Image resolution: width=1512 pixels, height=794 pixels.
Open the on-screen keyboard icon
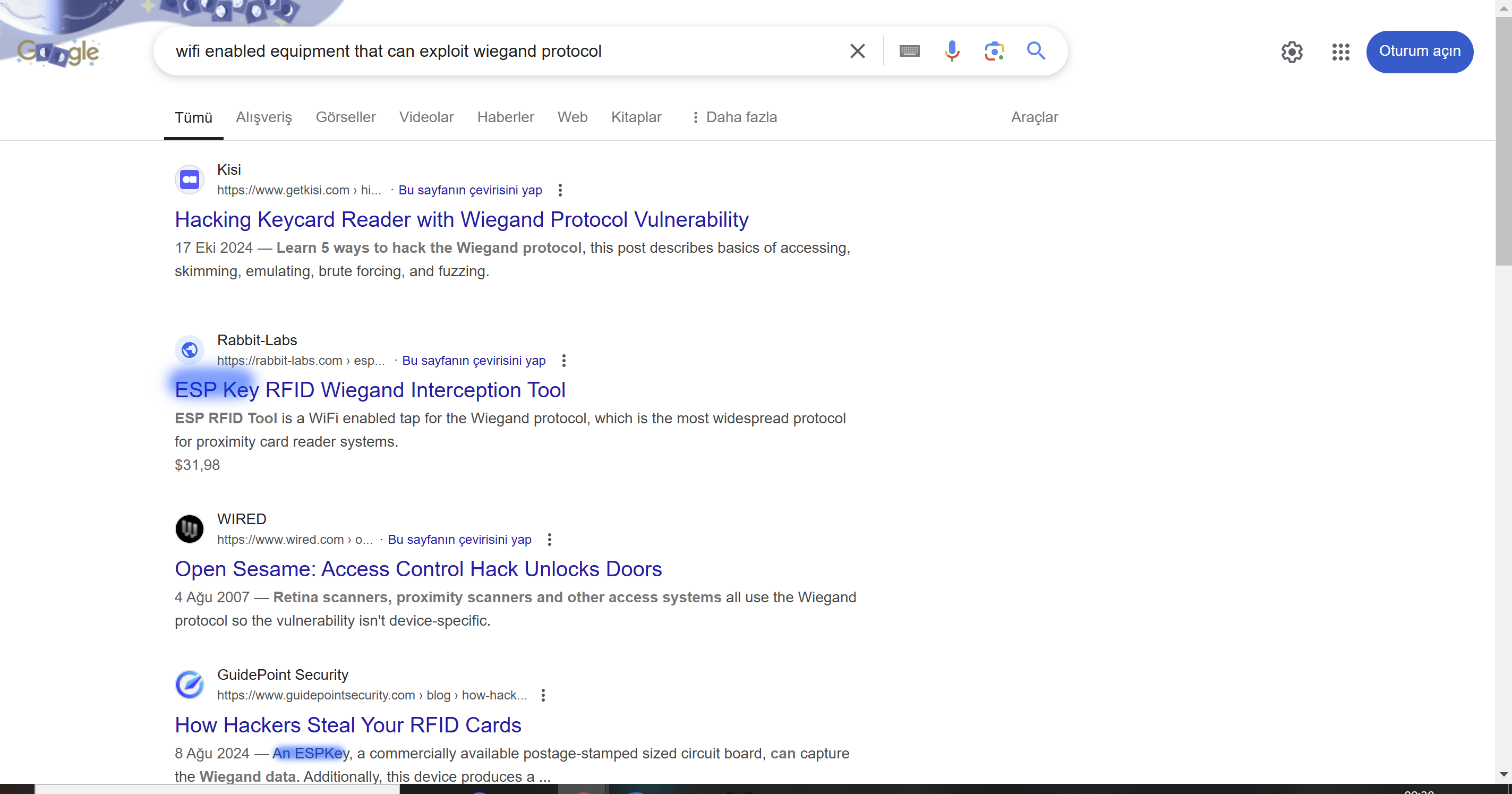(x=909, y=51)
